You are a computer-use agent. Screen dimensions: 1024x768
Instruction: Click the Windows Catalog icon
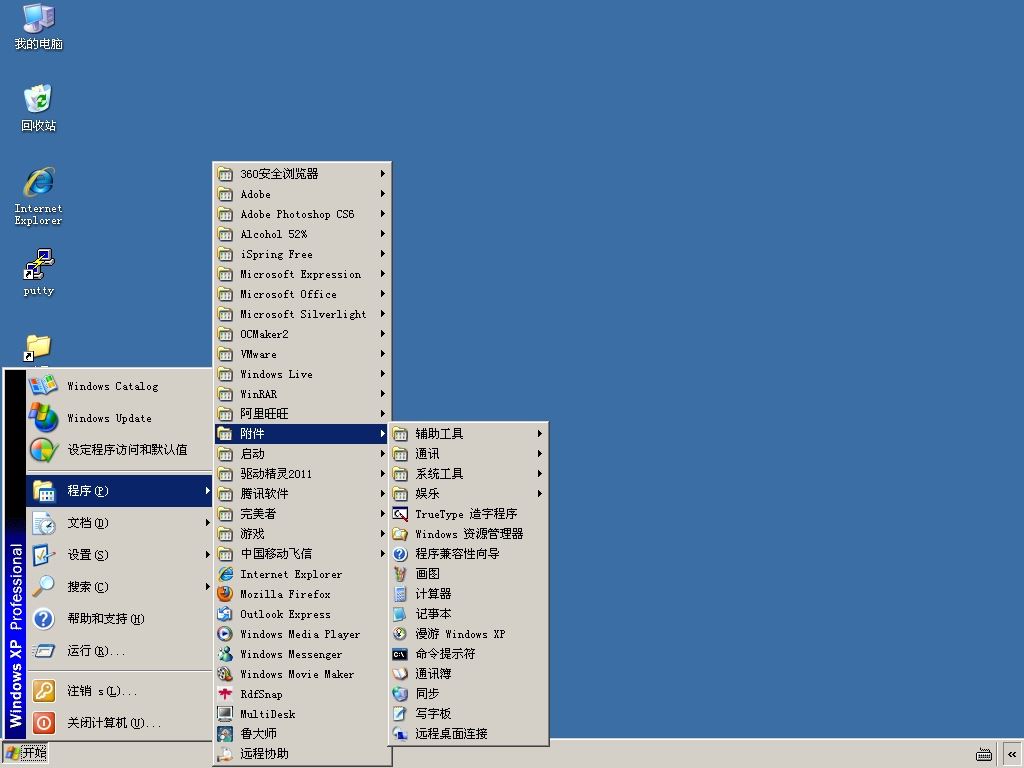43,386
